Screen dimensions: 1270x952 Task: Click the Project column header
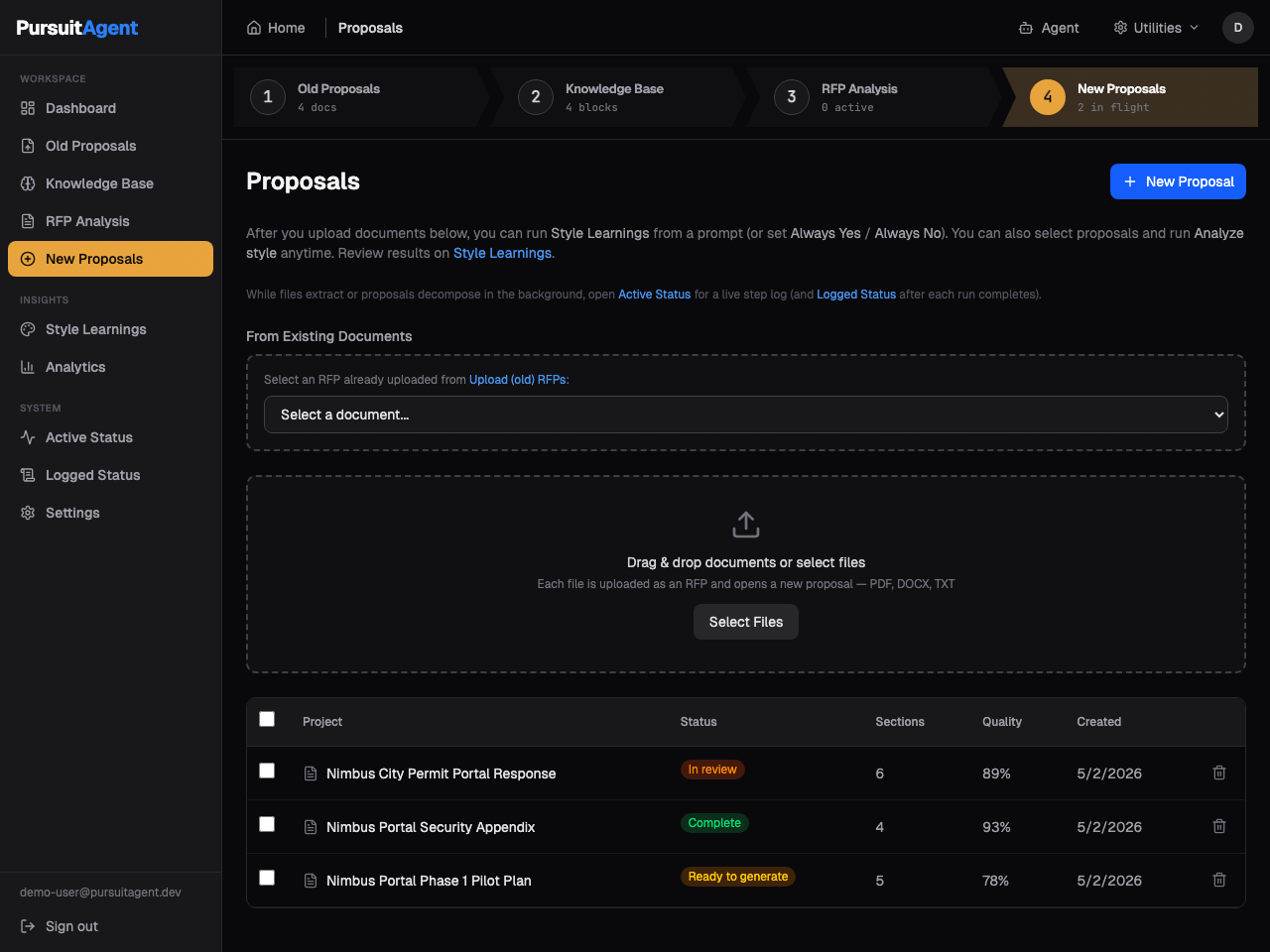(x=322, y=722)
